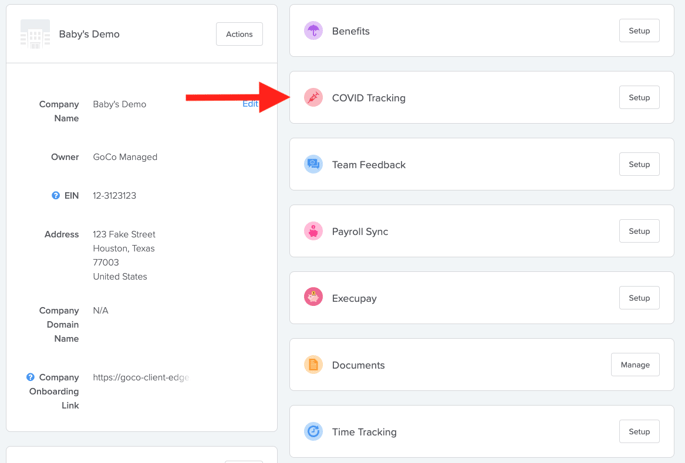Click the goco-client-edge onboarding link
This screenshot has width=685, height=463.
click(141, 377)
